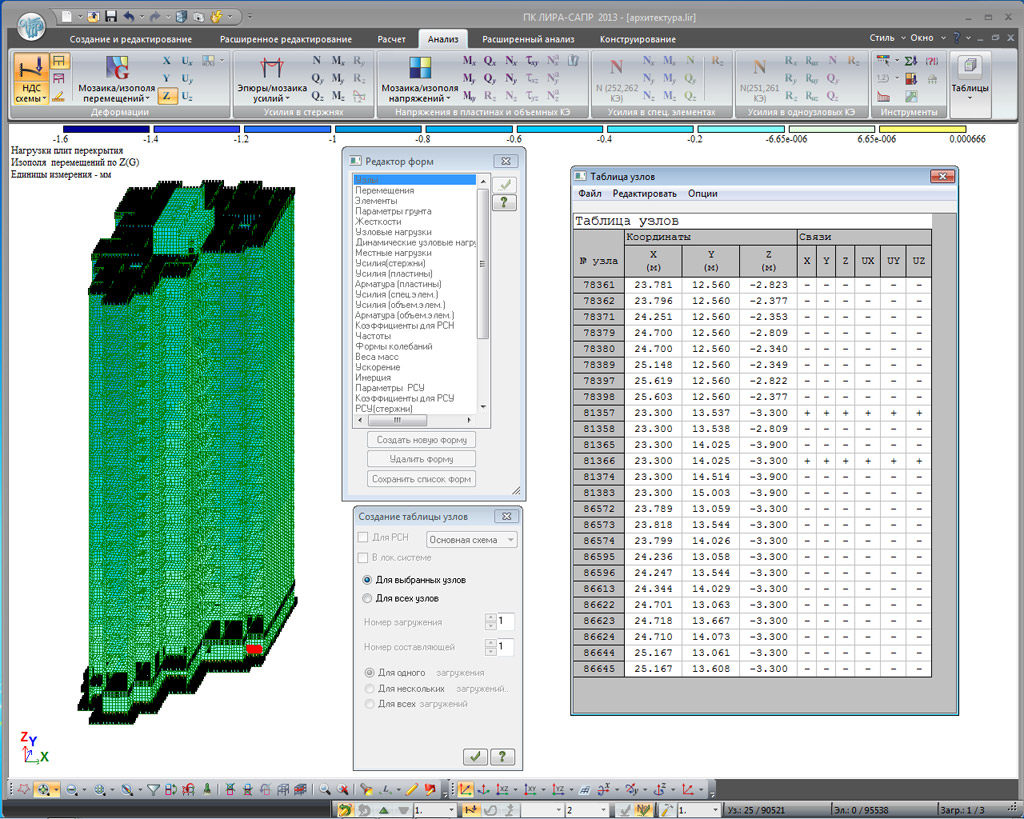Expand the Окно dropdown menu

tap(926, 38)
